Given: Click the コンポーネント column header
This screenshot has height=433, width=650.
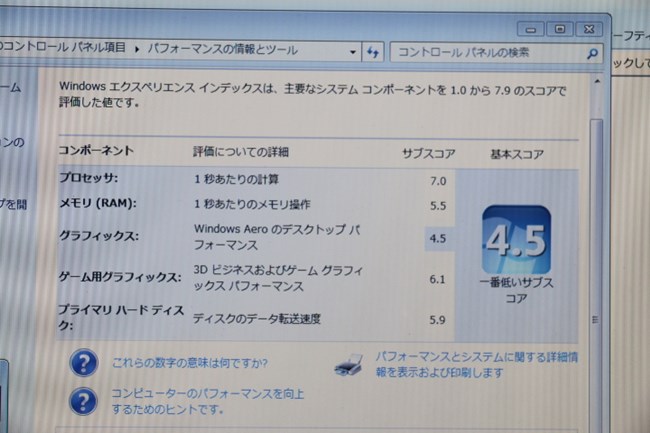Looking at the screenshot, I should point(96,150).
